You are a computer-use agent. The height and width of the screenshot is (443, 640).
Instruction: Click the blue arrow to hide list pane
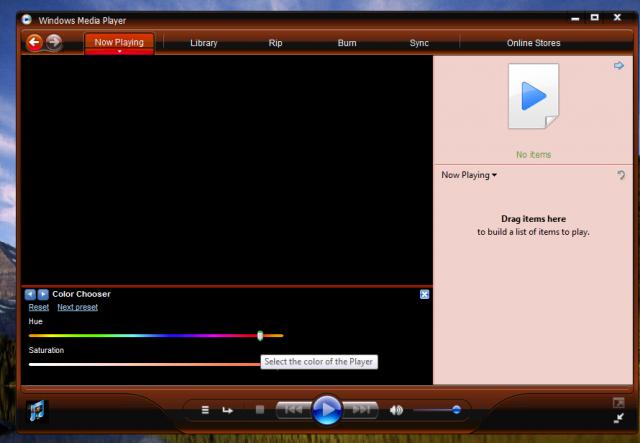point(619,65)
